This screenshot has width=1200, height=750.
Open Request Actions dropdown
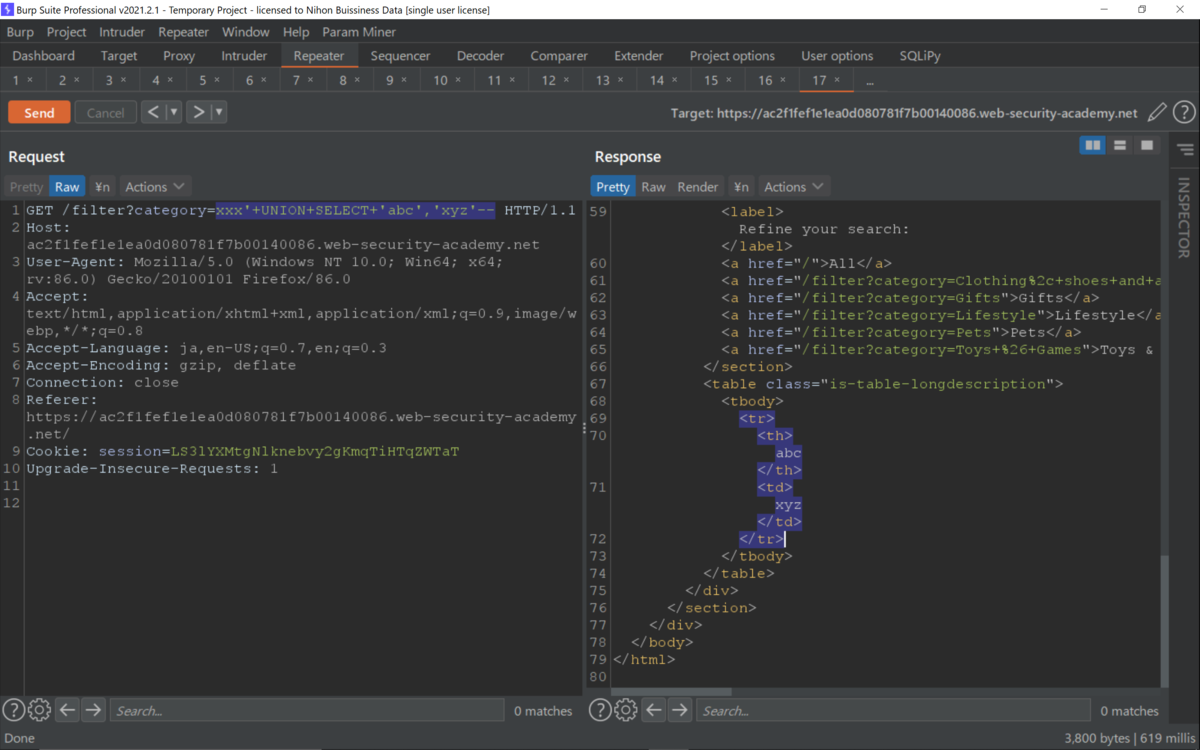click(x=155, y=187)
